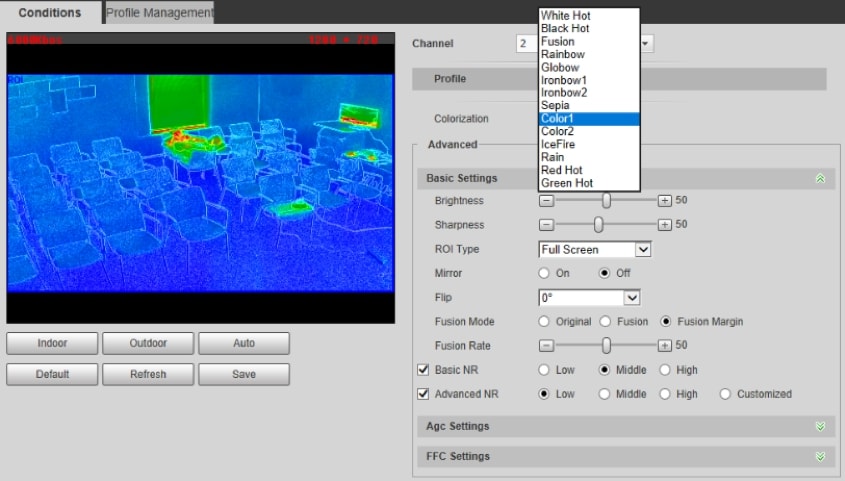This screenshot has height=481, width=845.
Task: Increase Sharpness with the plus icon
Action: pos(664,225)
